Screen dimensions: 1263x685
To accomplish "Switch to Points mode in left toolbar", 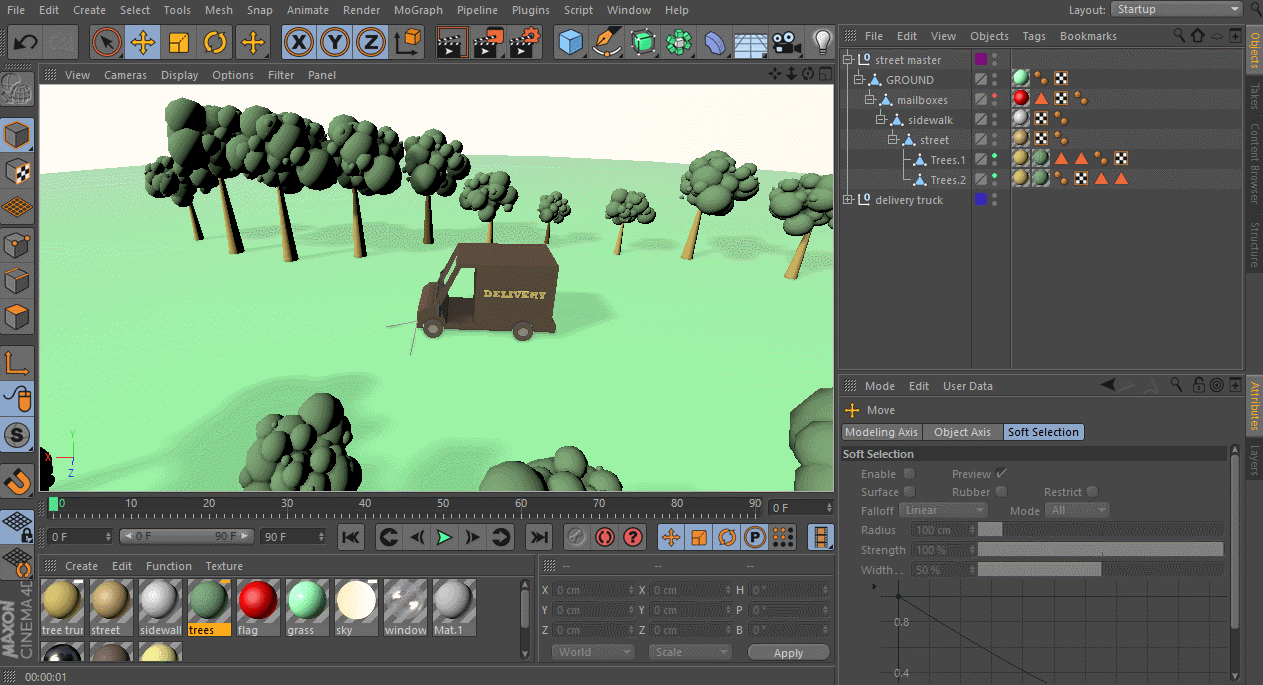I will coord(19,244).
